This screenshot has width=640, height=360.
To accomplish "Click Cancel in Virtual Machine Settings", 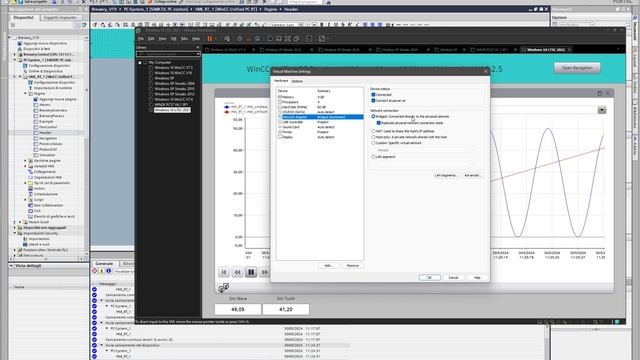I will pos(453,278).
